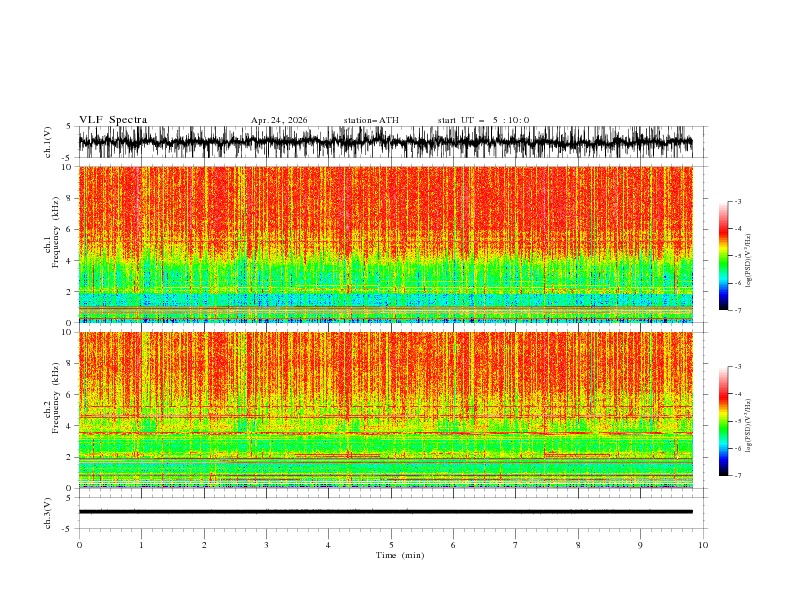
Task: Click the station=ATH label
Action: pos(371,120)
